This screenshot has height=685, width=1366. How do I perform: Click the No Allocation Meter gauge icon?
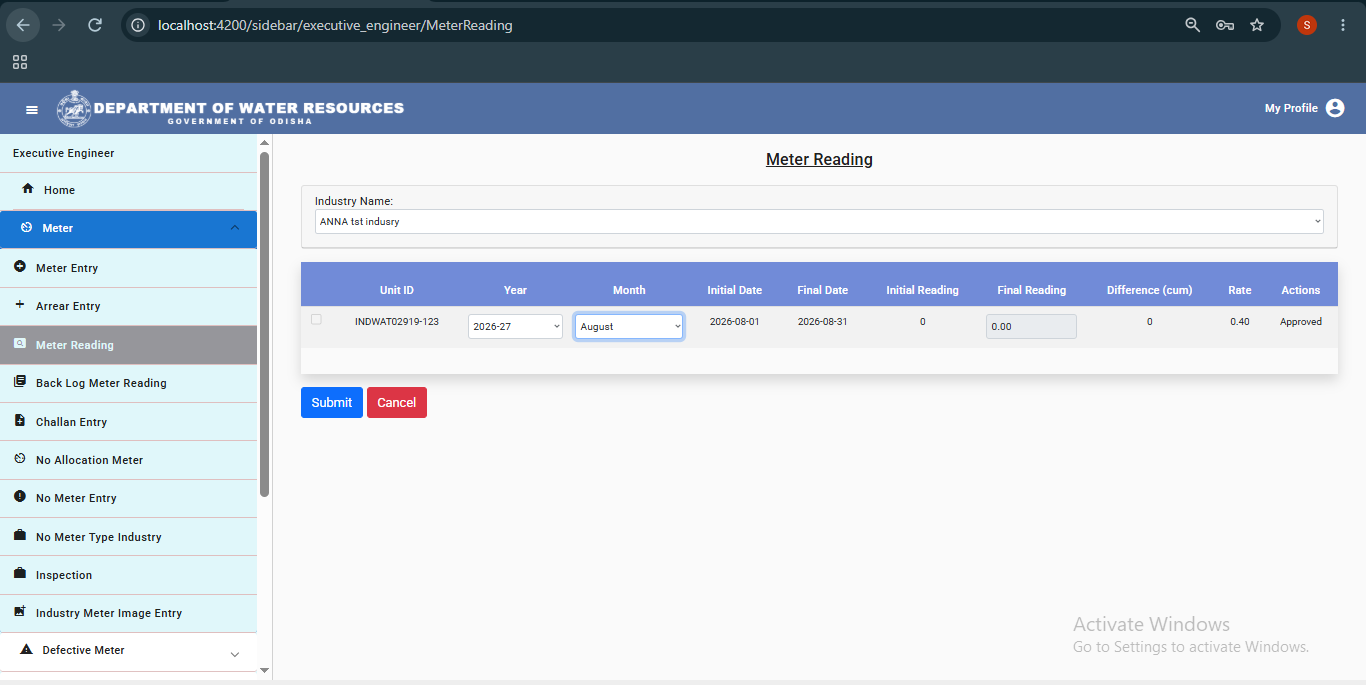[20, 459]
